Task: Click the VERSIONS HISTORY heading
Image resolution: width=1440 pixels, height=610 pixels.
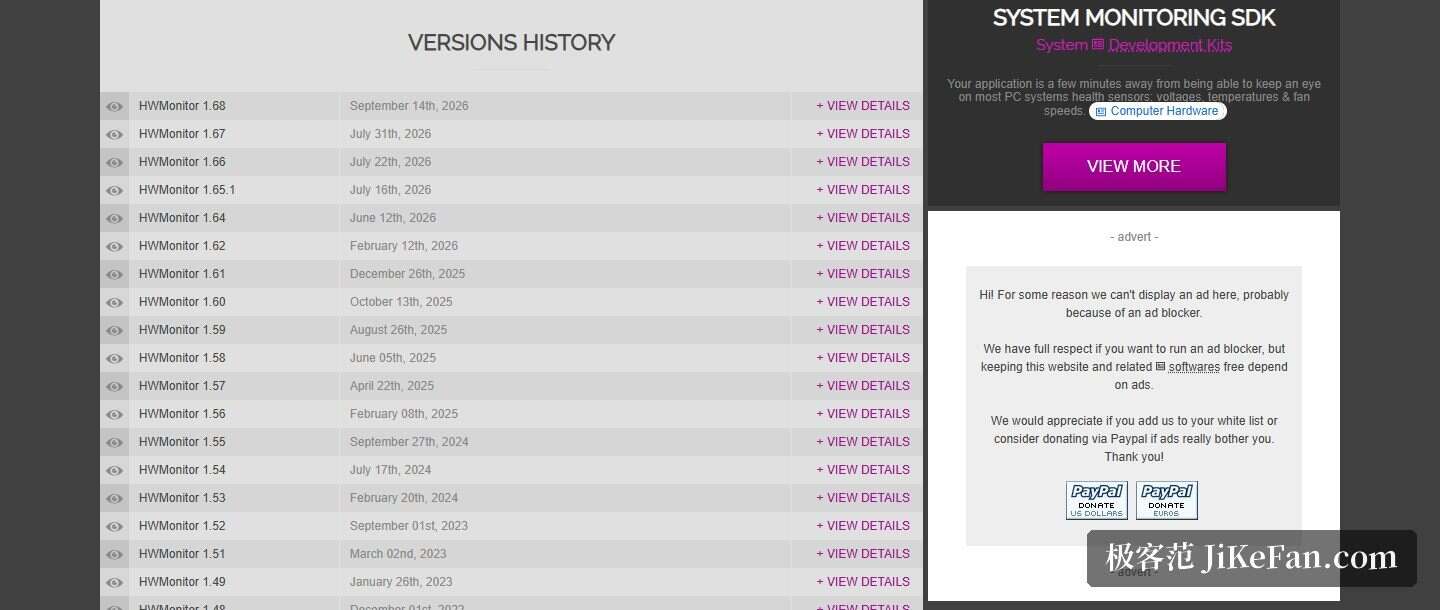Action: [x=511, y=43]
